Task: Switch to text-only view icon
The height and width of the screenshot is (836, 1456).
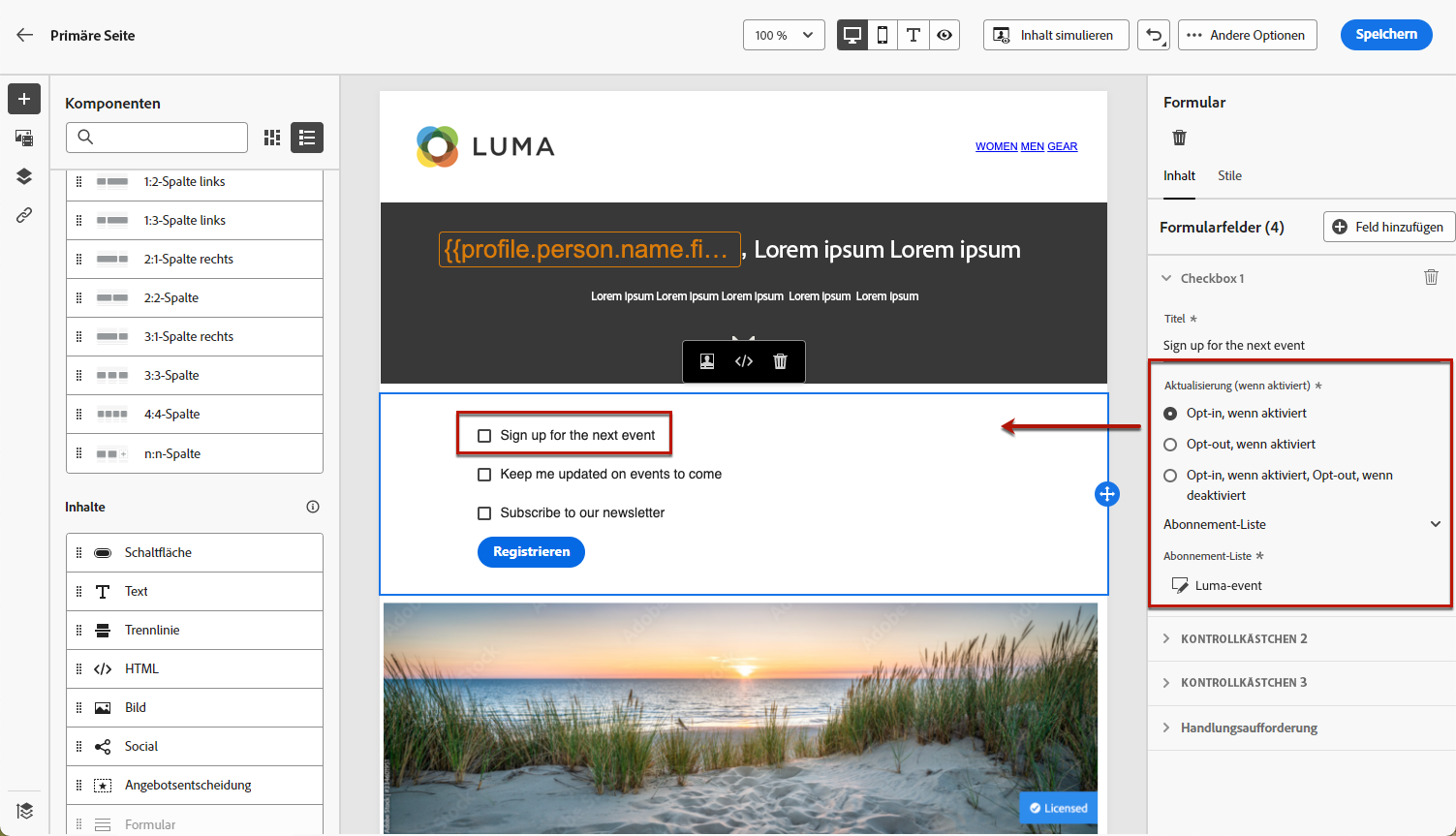Action: click(914, 35)
